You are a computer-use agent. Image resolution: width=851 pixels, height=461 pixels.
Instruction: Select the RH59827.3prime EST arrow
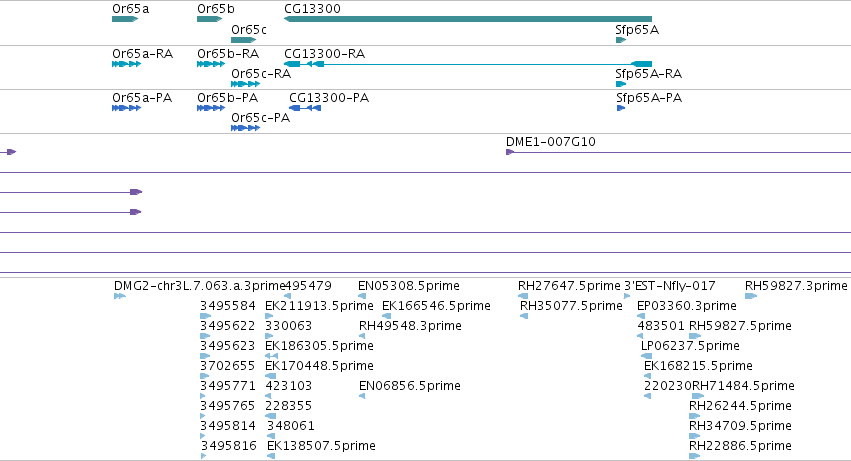(x=751, y=296)
